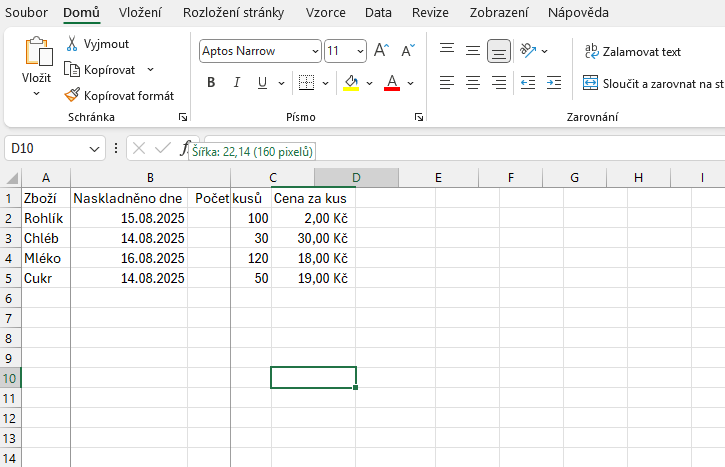Decrease indent icon
725x467 pixels.
pyautogui.click(x=528, y=83)
